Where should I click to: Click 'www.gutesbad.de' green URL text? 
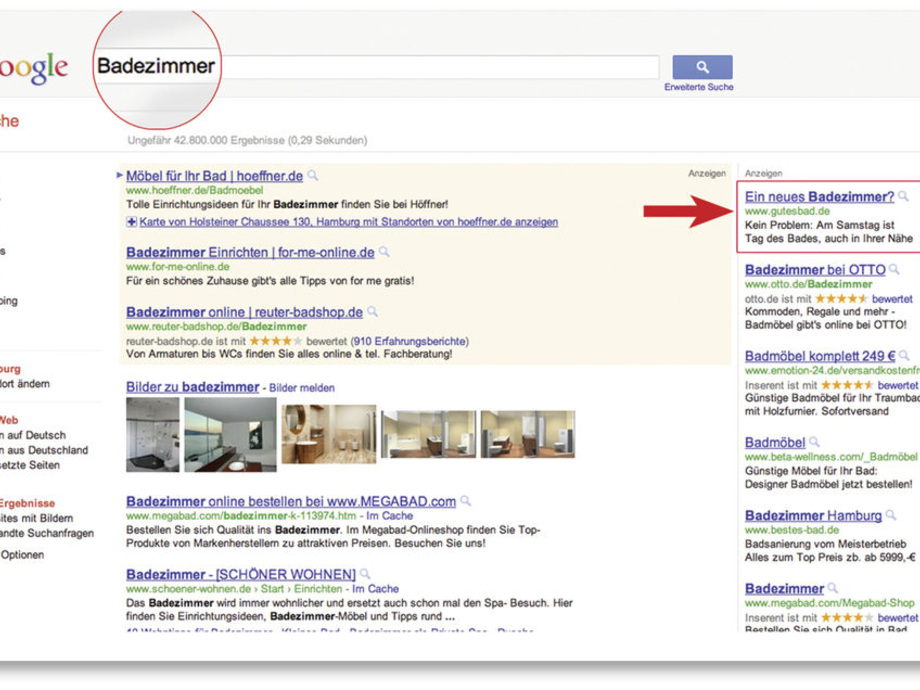pos(787,211)
